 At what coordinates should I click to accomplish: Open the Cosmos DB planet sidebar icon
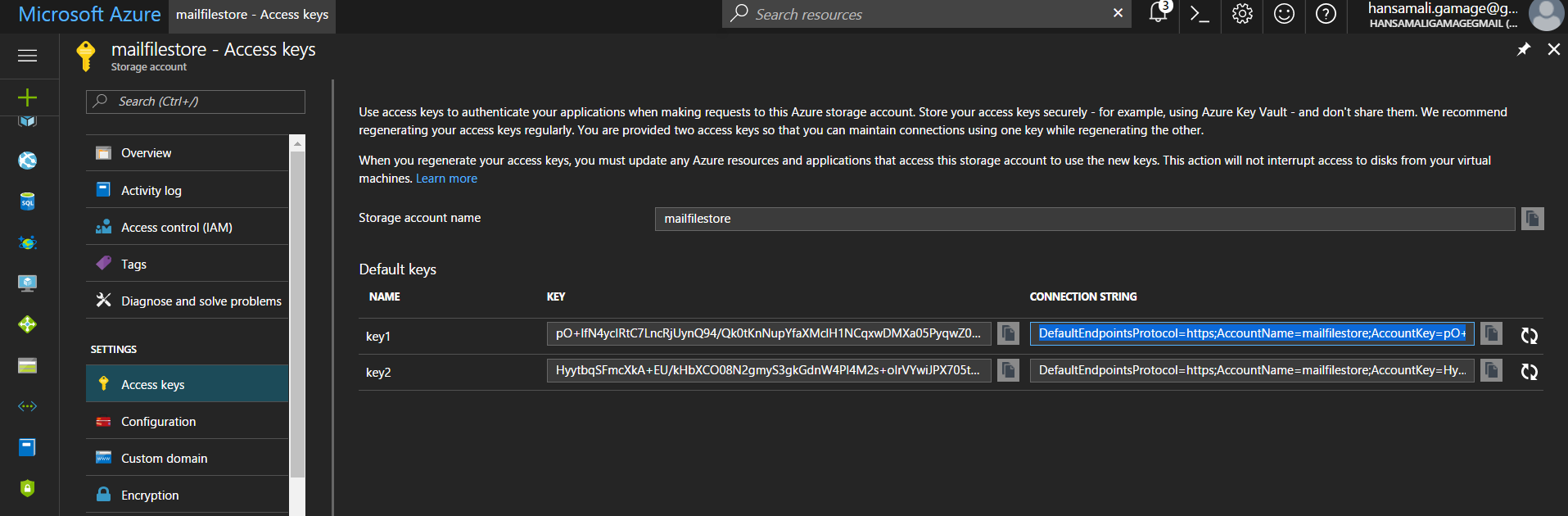pos(27,242)
